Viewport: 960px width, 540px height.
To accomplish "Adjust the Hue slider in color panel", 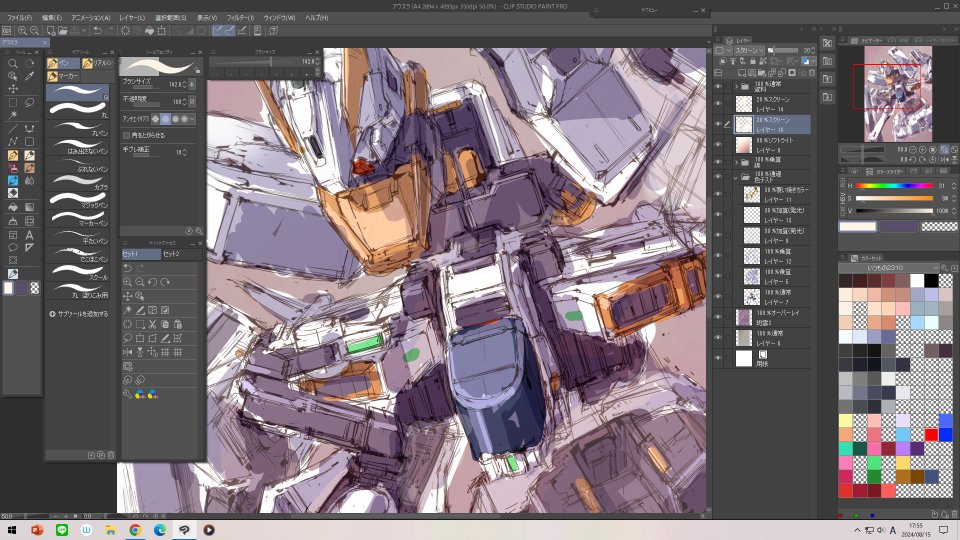I will coord(894,186).
